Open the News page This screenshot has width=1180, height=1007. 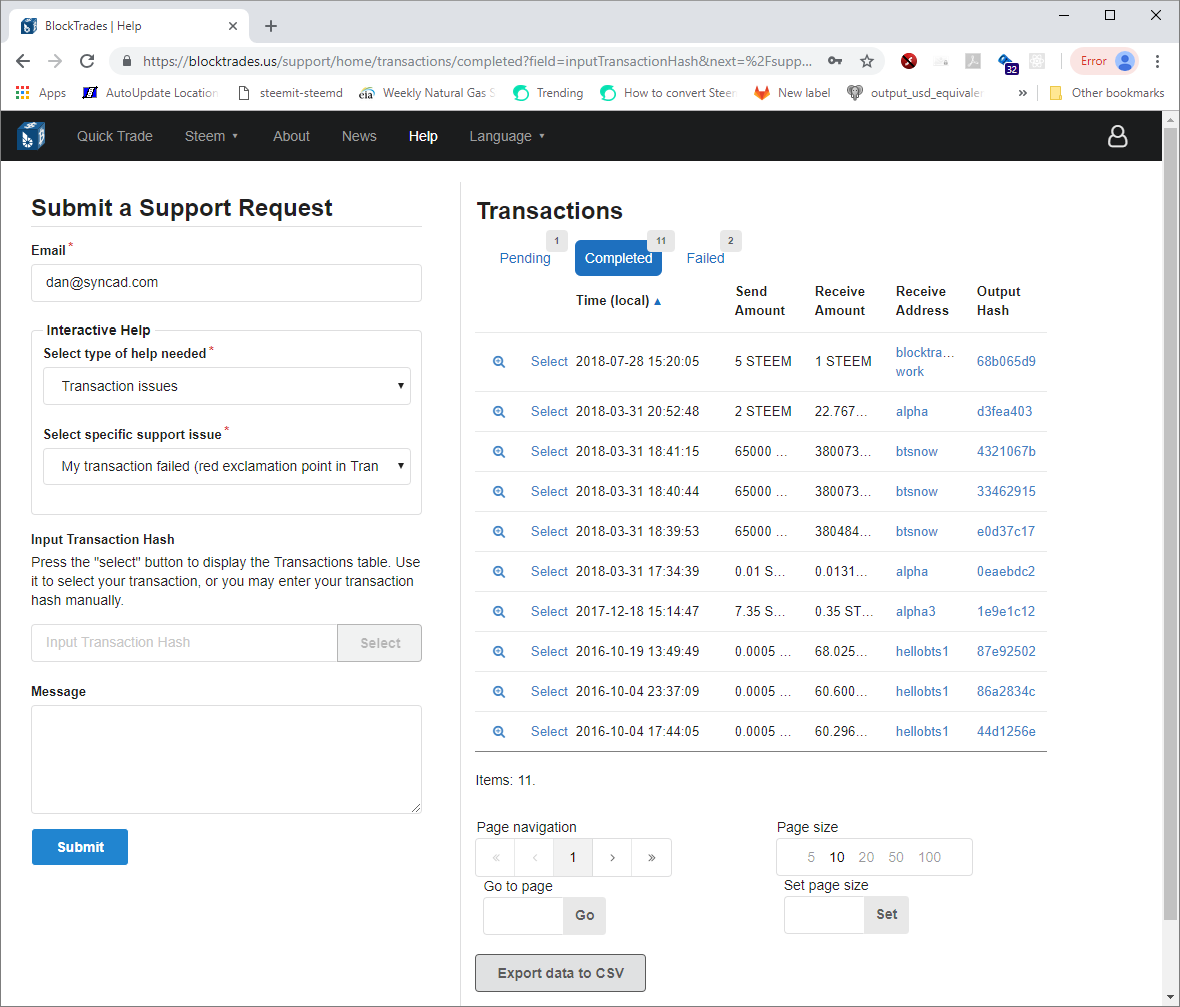(x=359, y=136)
